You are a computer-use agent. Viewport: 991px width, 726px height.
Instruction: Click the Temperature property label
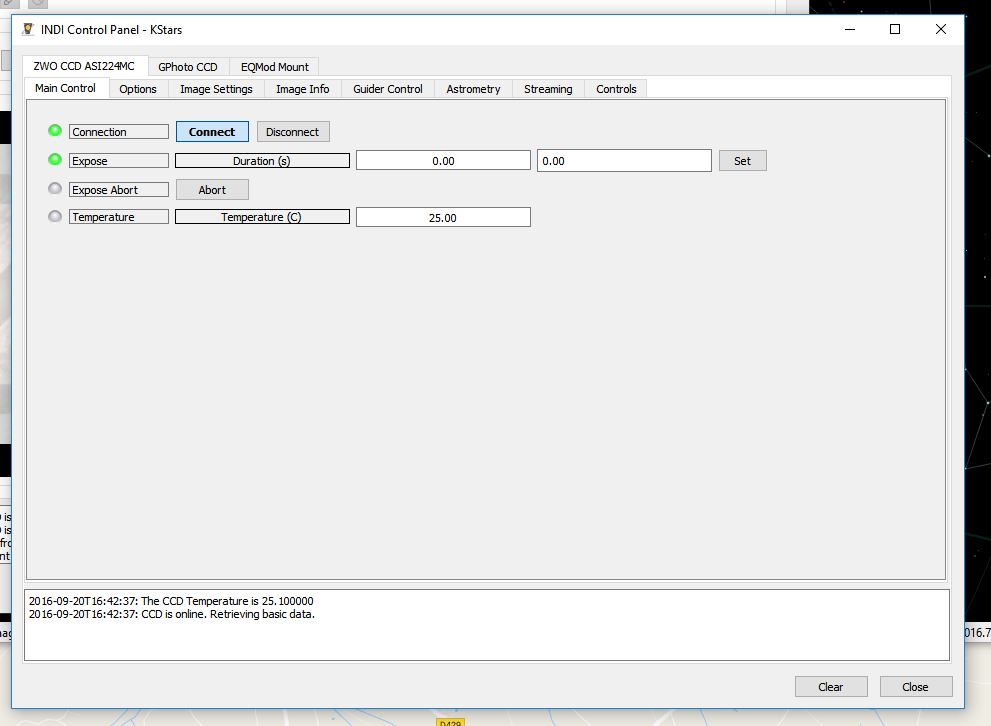point(119,217)
